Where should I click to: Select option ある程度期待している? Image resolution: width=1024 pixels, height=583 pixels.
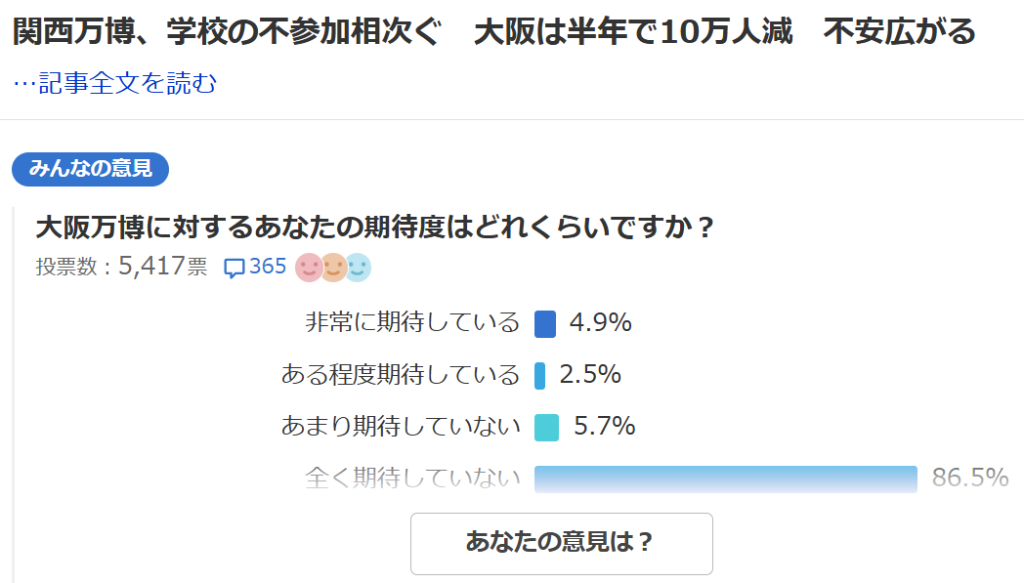click(400, 375)
